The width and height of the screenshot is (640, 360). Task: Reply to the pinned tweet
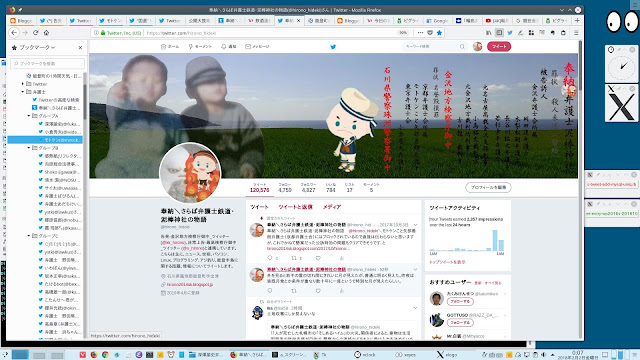270,258
